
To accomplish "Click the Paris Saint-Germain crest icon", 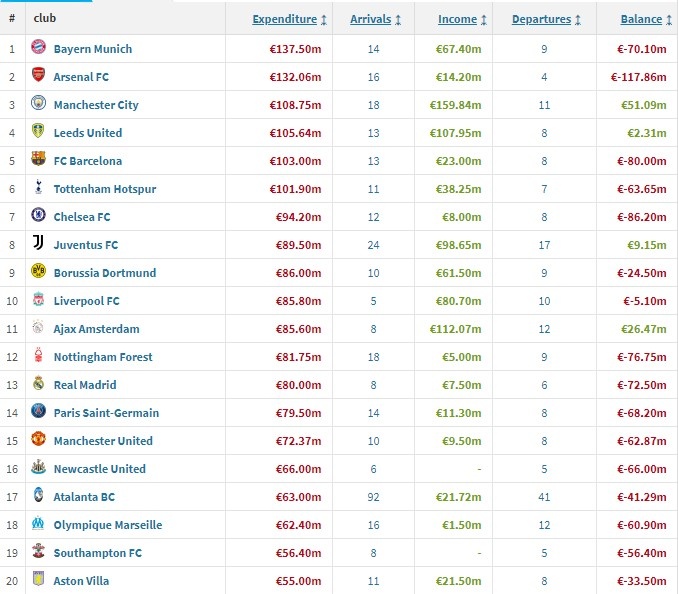I will (38, 412).
